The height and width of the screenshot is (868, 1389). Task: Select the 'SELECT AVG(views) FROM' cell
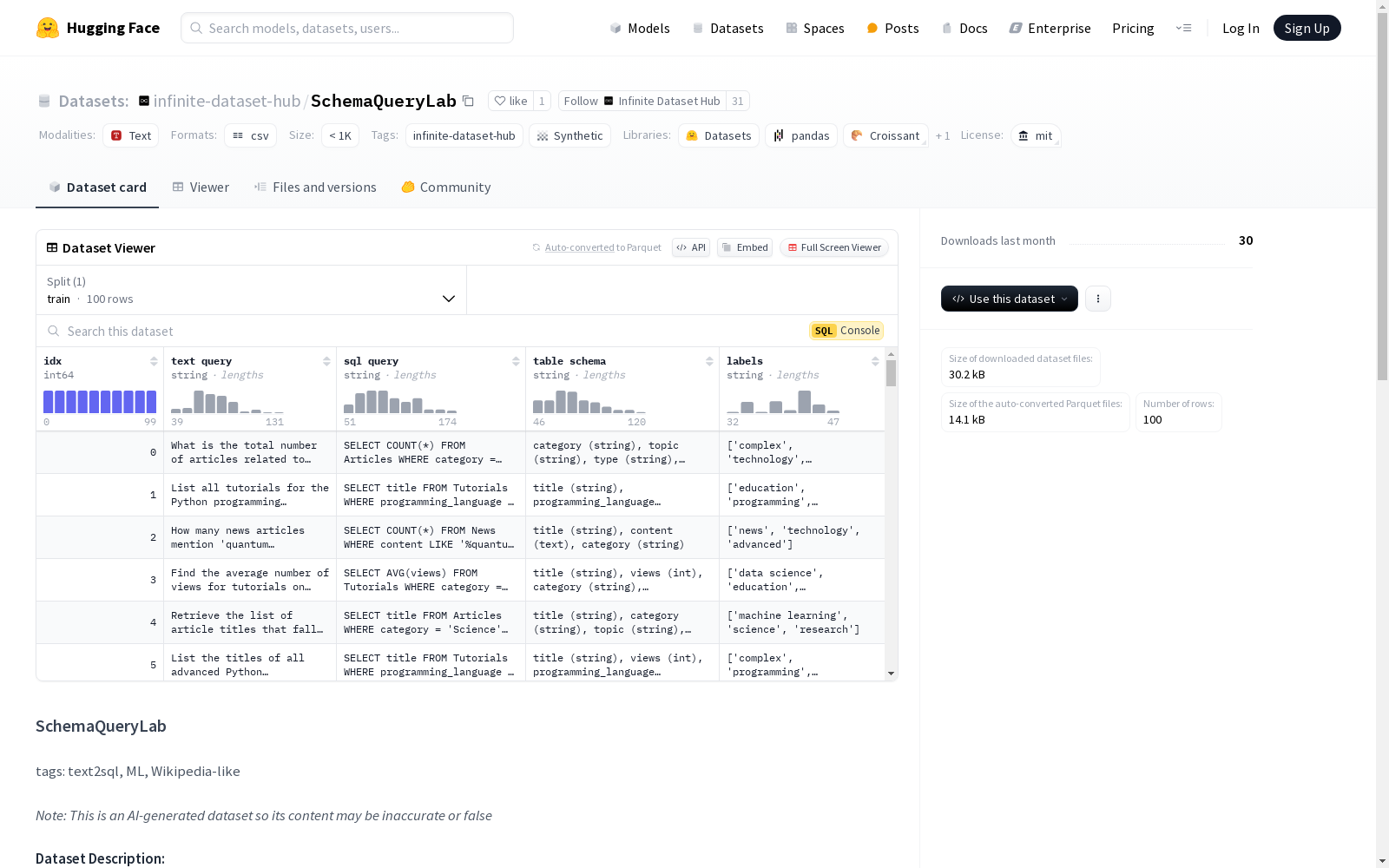431,580
